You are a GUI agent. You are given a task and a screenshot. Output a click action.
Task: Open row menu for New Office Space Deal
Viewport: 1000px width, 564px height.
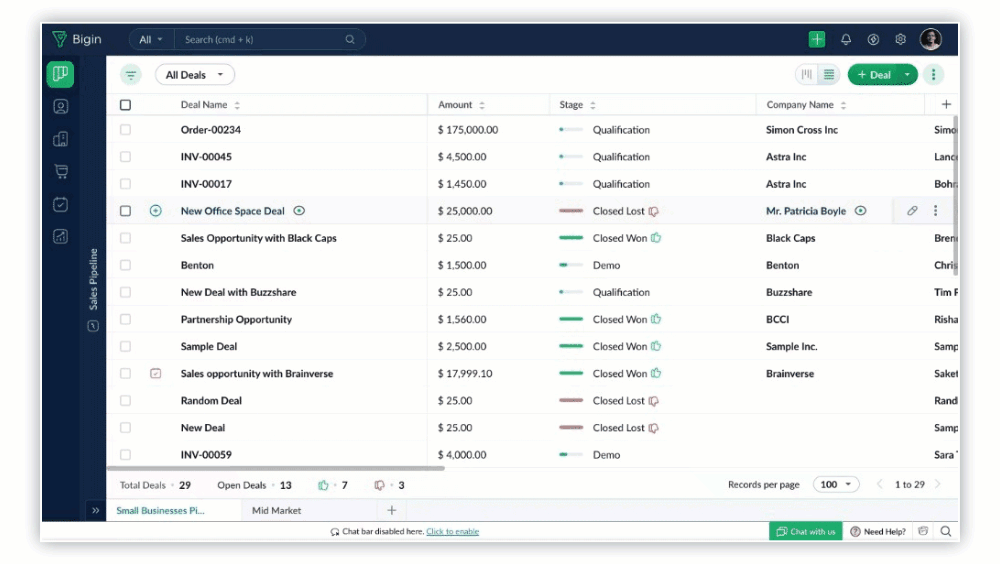click(936, 211)
